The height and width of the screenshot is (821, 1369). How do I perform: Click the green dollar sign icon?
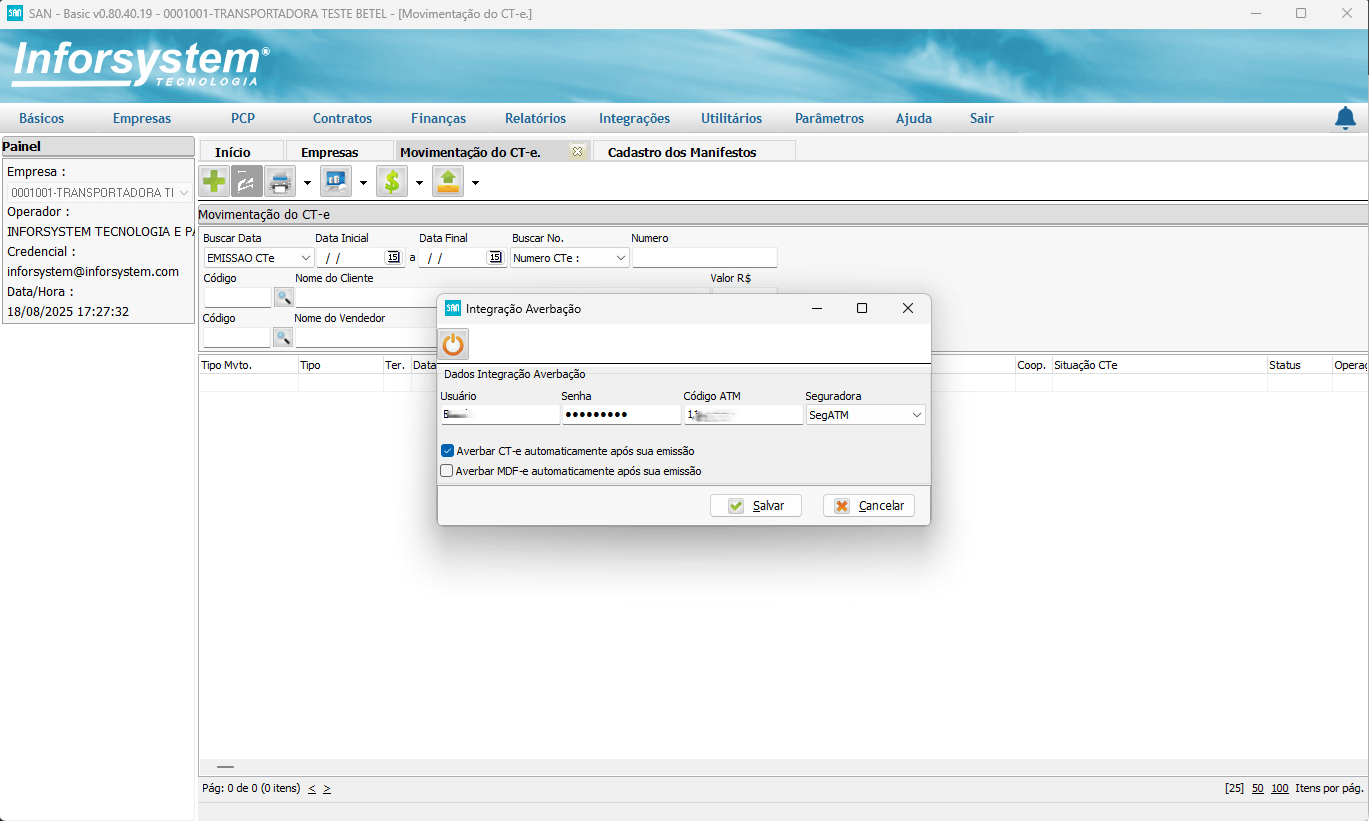point(392,181)
